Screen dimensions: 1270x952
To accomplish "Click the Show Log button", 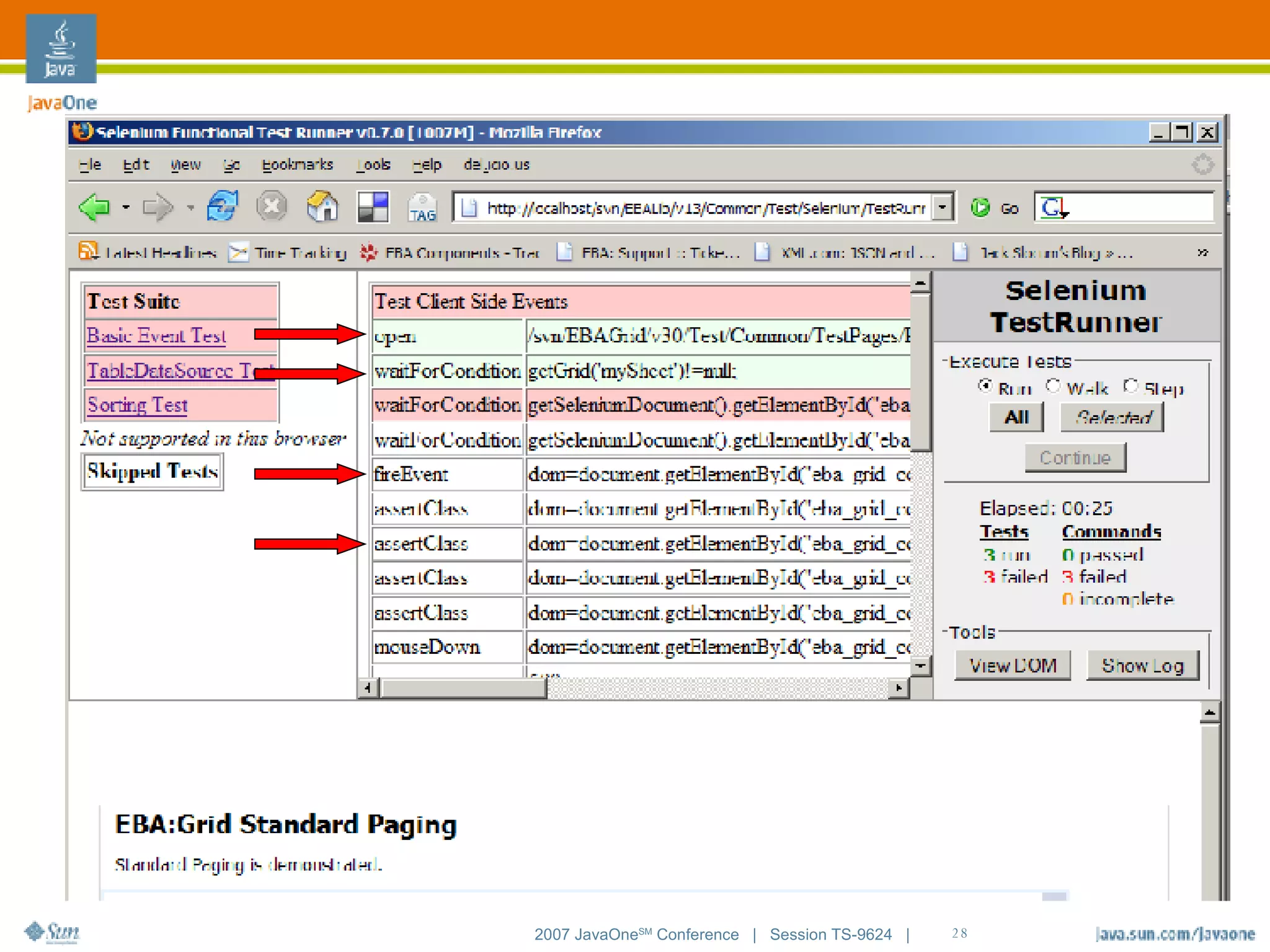I will pyautogui.click(x=1143, y=666).
